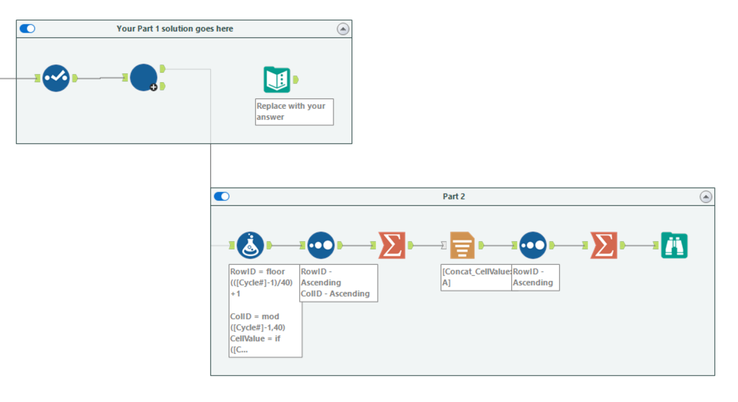Click the input anchor of Browse tool
738x402 pixels.
pos(656,245)
